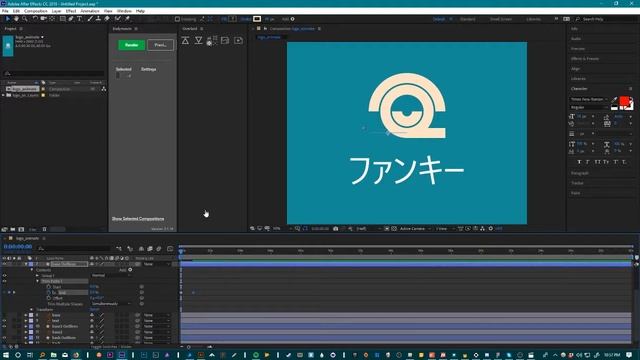Toggle eye for Group 1 row
This screenshot has width=640, height=360.
click(x=4, y=276)
